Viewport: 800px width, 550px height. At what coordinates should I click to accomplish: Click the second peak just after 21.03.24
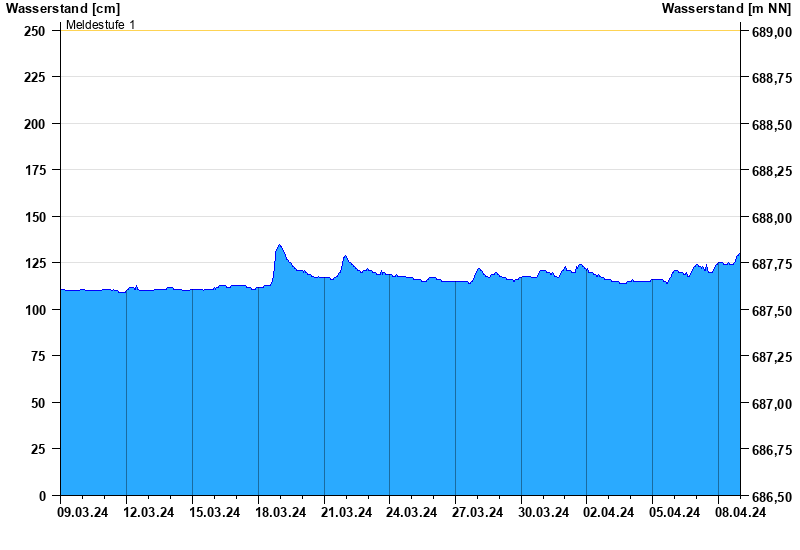pyautogui.click(x=345, y=256)
